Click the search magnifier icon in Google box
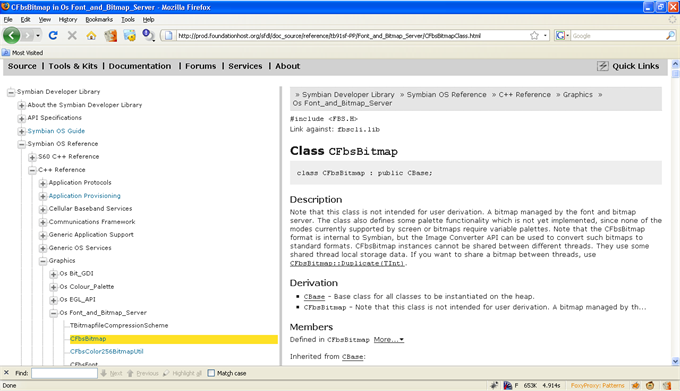The height and width of the screenshot is (391, 680). (670, 36)
